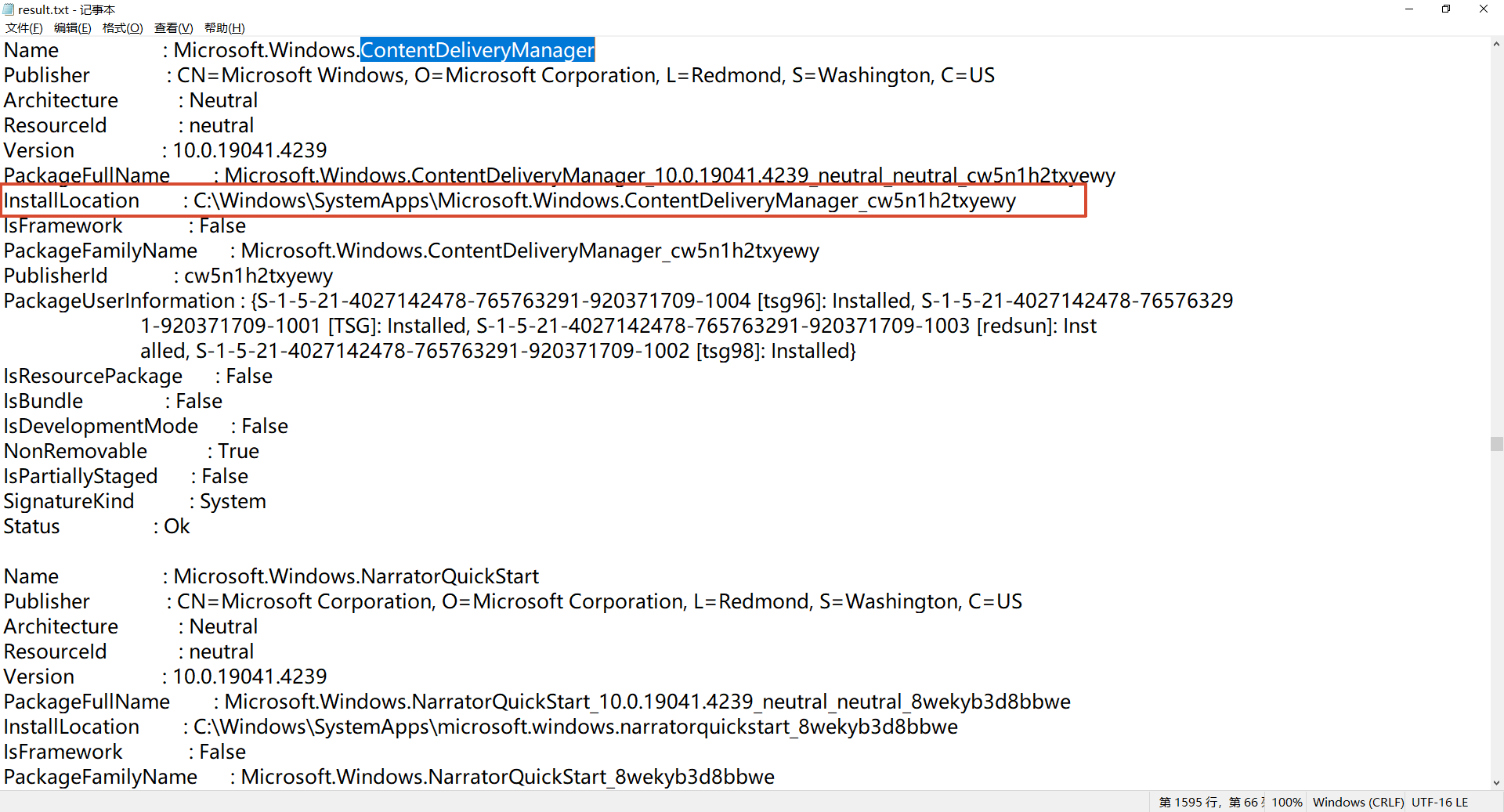Click the first ResourceId : neutral line
1504x812 pixels.
(129, 125)
